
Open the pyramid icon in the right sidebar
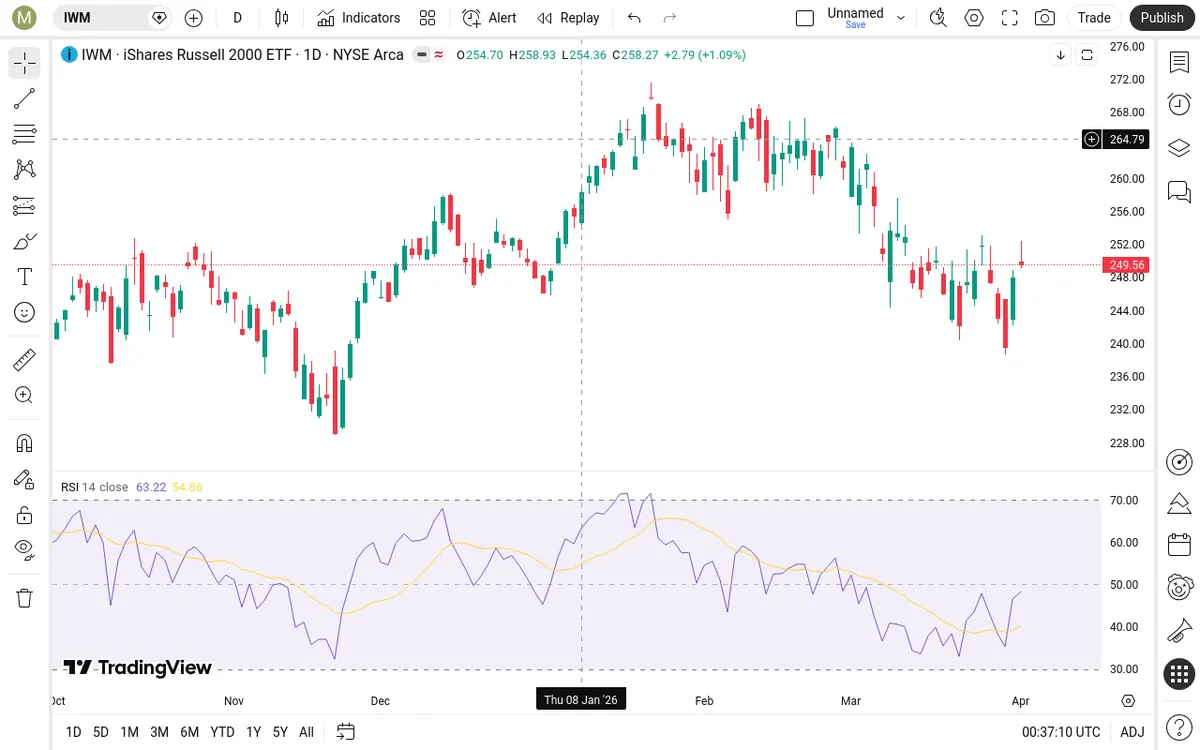pos(1179,502)
